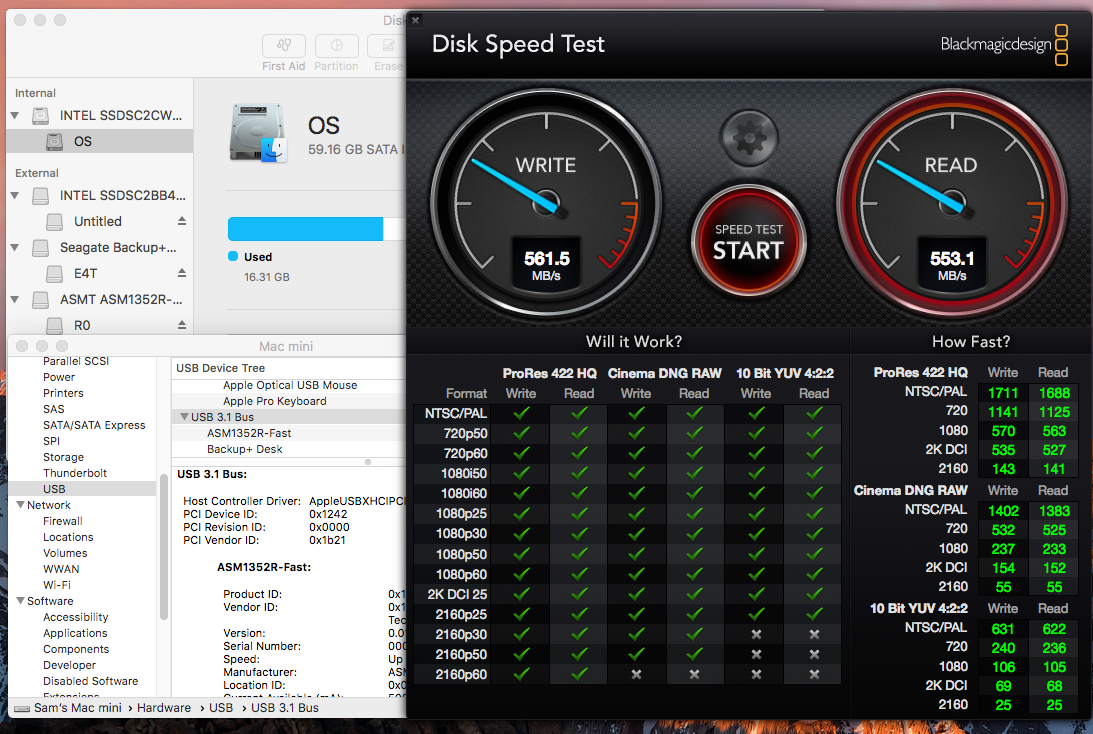This screenshot has width=1093, height=734.
Task: Collapse the Software section in System Information
Action: [20, 601]
